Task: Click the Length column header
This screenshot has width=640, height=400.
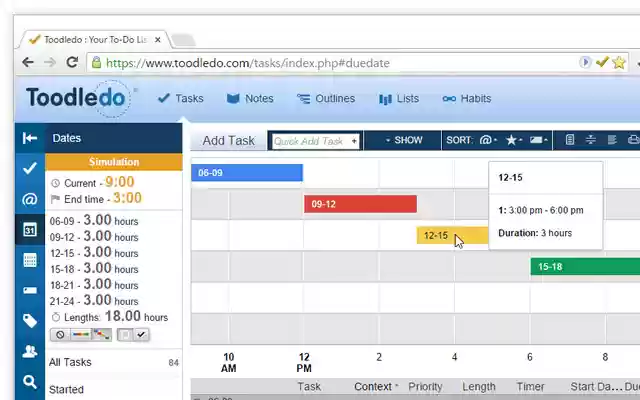Action: (x=479, y=386)
